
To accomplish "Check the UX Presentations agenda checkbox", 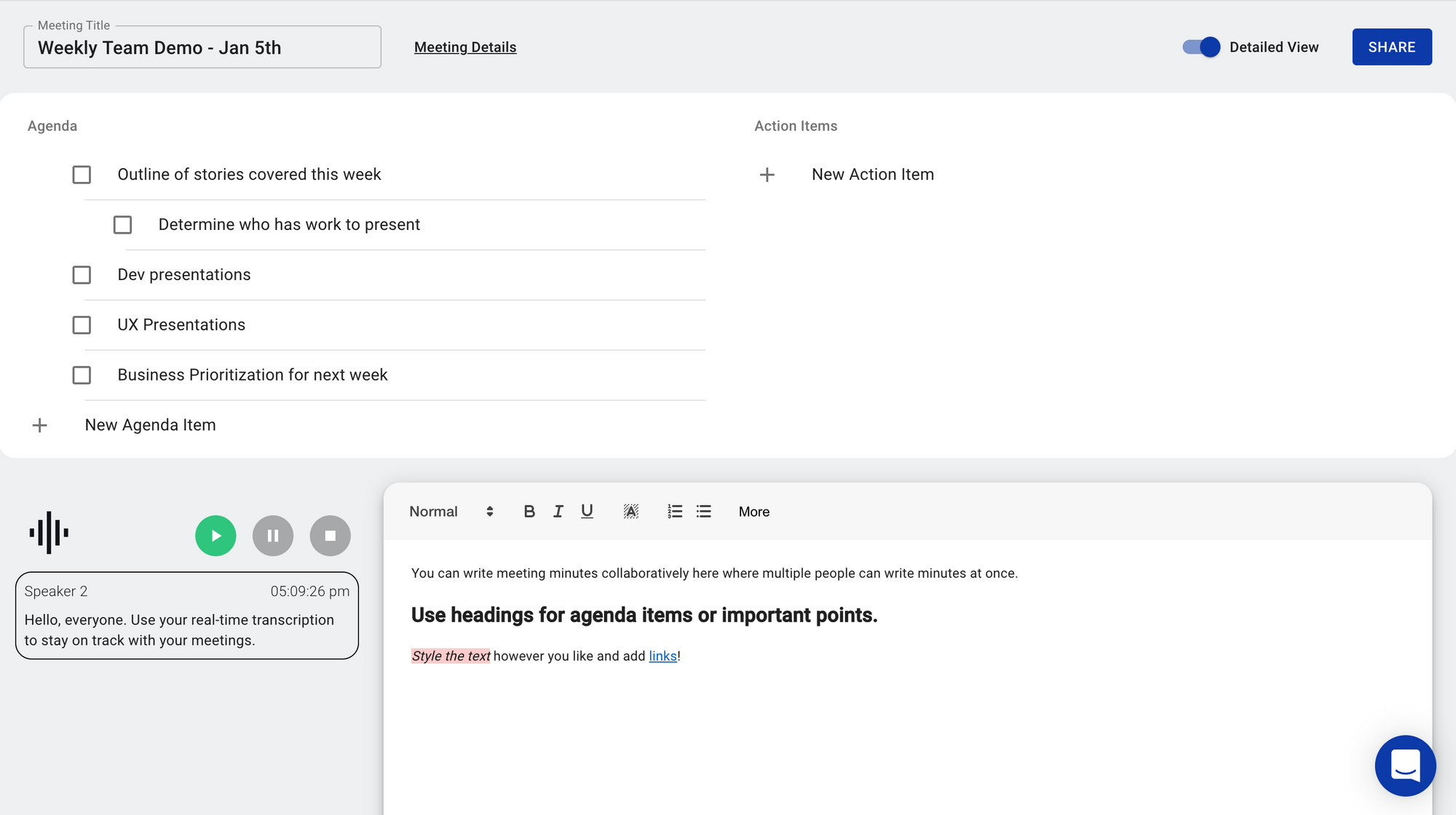I will [82, 324].
